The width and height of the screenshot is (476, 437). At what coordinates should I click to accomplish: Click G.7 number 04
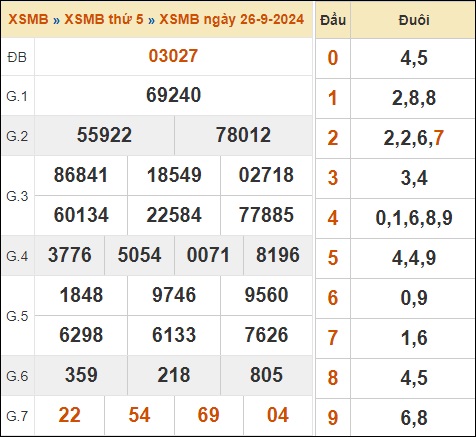[278, 415]
